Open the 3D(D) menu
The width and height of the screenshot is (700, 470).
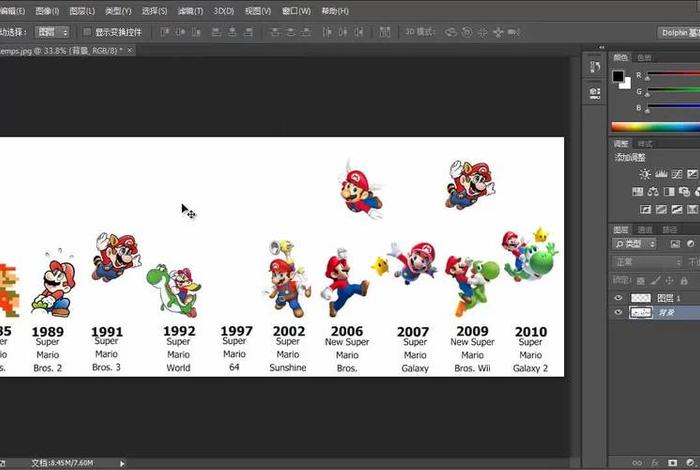(223, 11)
